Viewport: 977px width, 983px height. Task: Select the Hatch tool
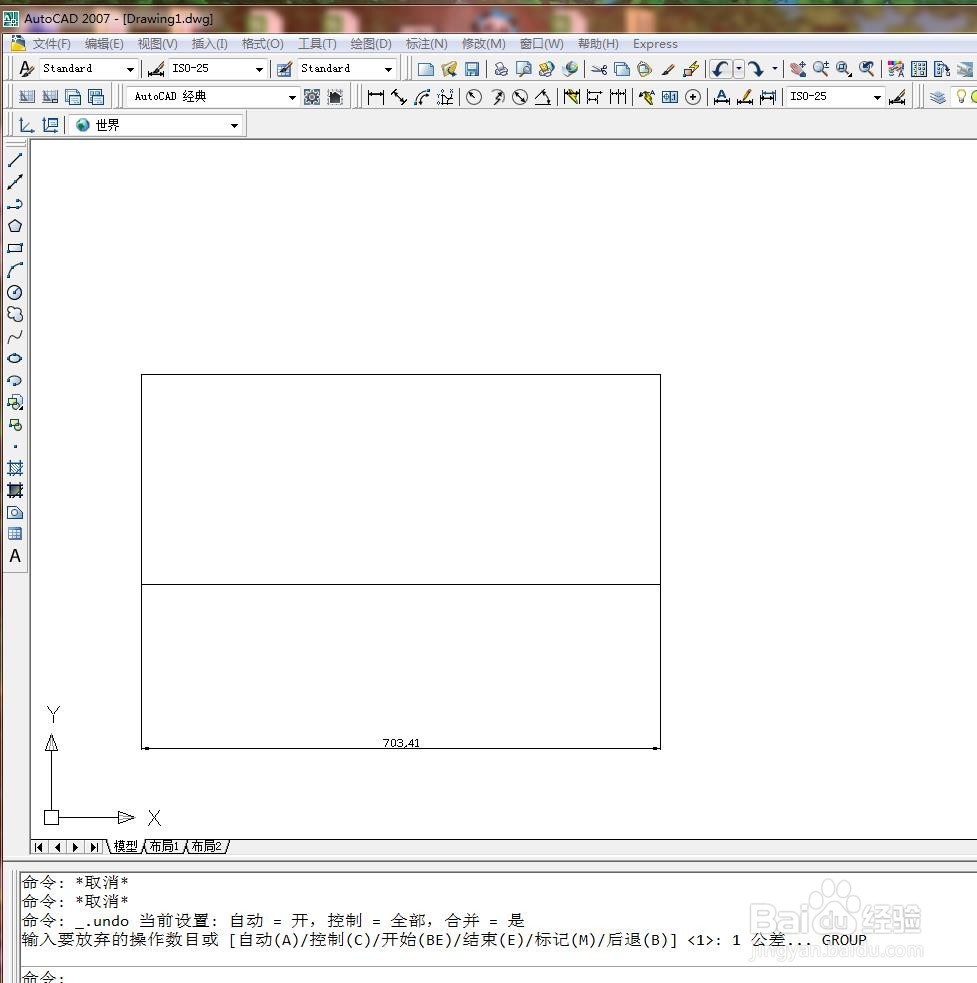click(15, 468)
